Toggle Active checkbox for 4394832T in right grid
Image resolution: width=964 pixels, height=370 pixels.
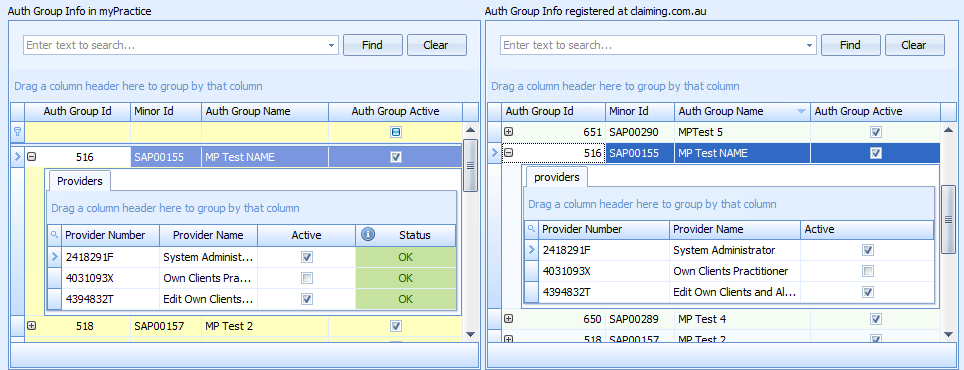tap(868, 292)
